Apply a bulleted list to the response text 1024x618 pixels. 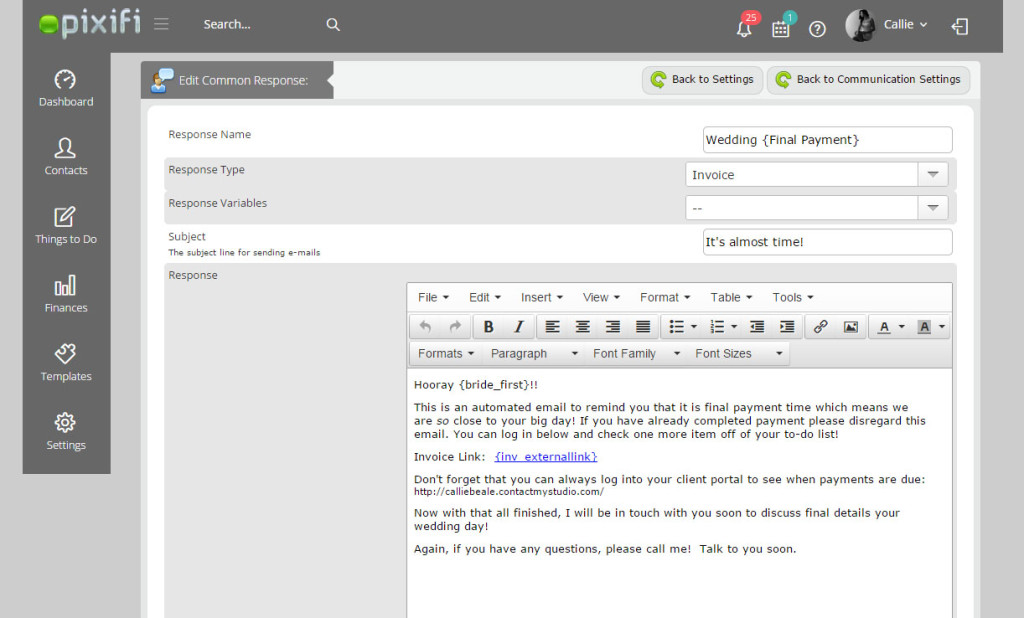676,326
